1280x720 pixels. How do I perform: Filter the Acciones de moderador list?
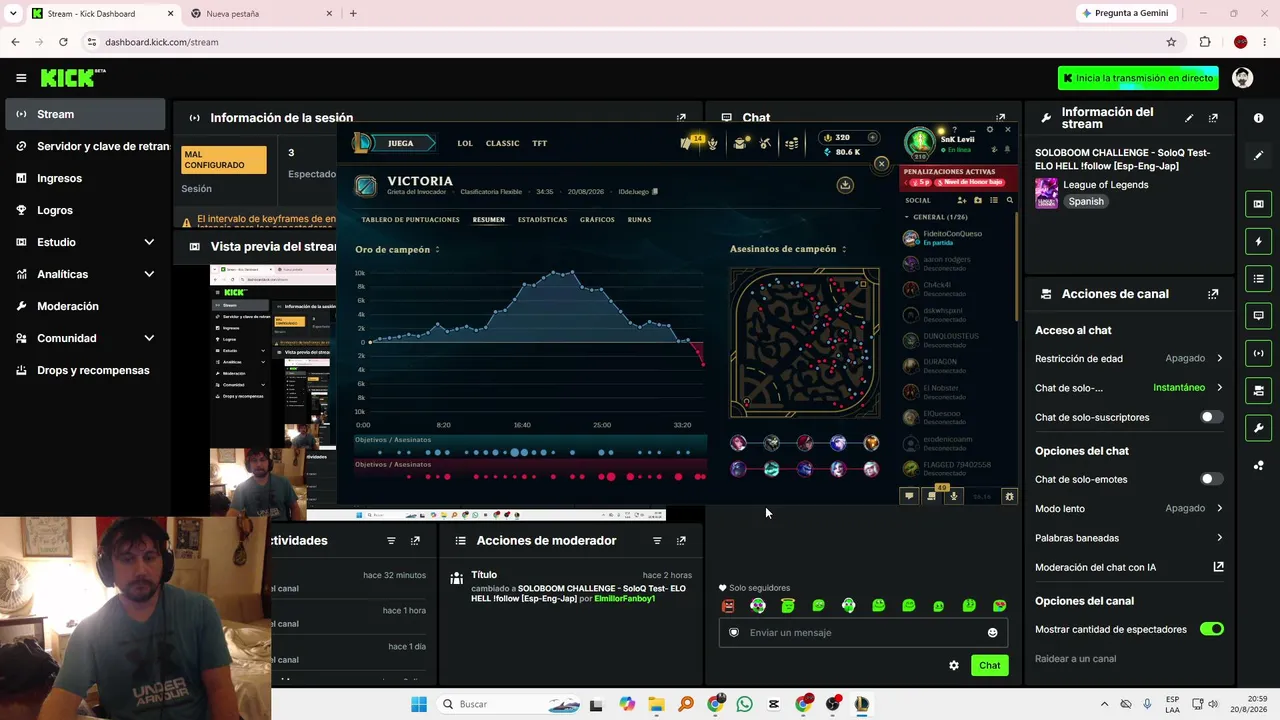(657, 541)
